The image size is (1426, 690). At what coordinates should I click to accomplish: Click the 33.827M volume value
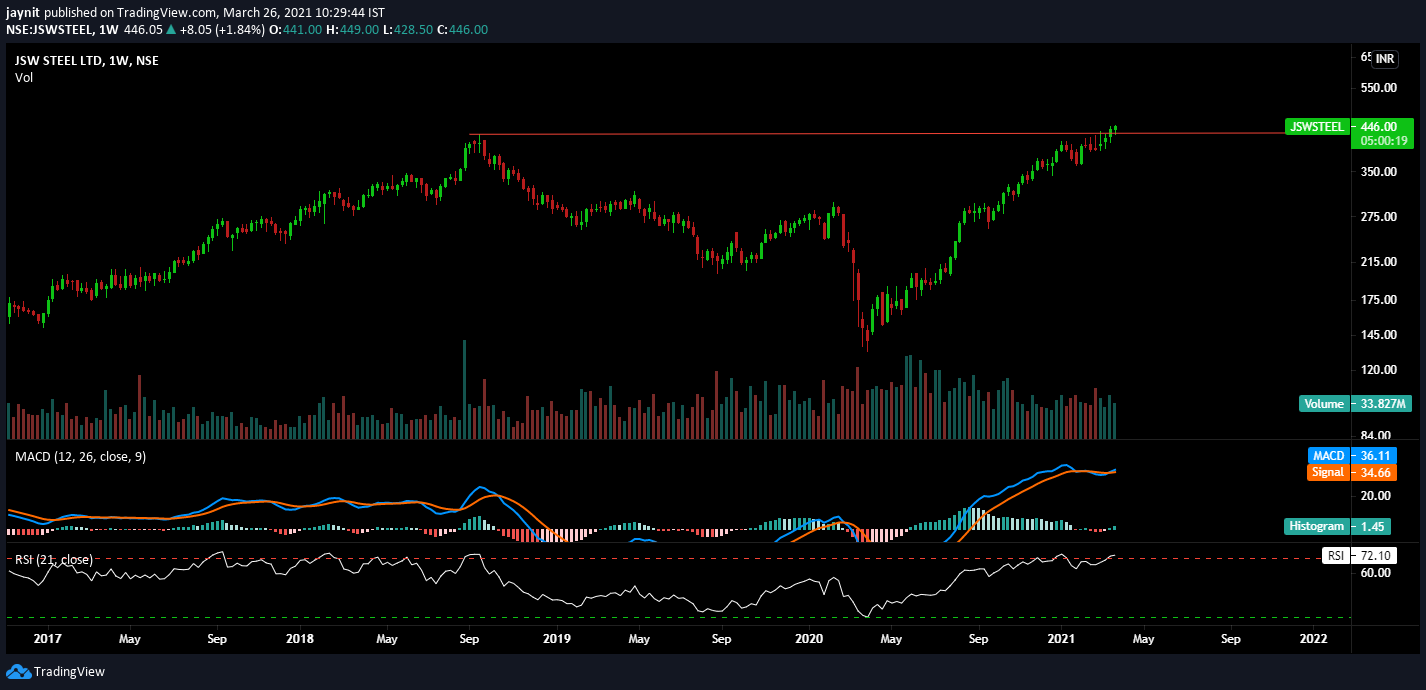click(x=1381, y=404)
